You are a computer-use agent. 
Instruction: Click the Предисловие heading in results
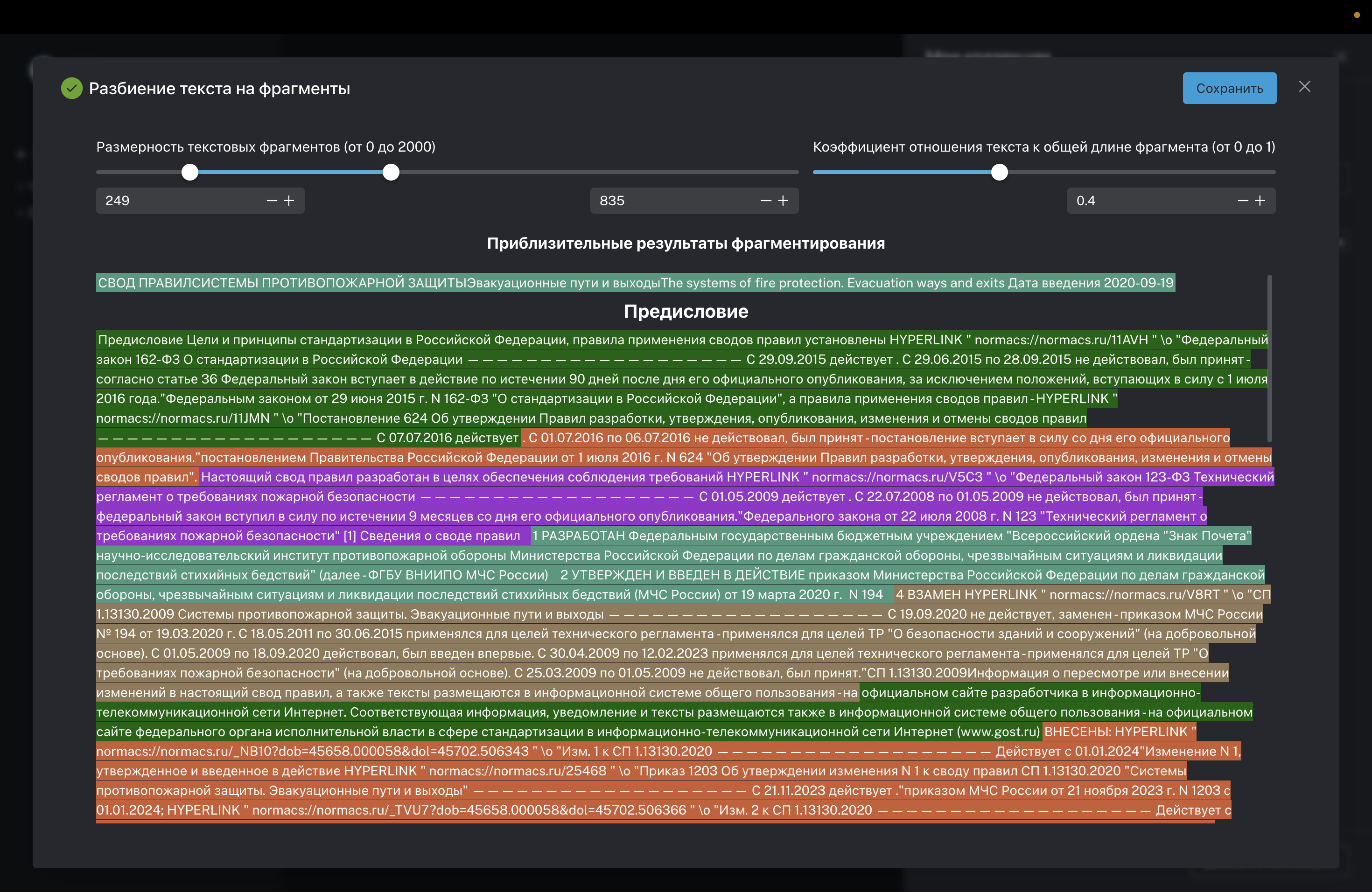tap(686, 311)
